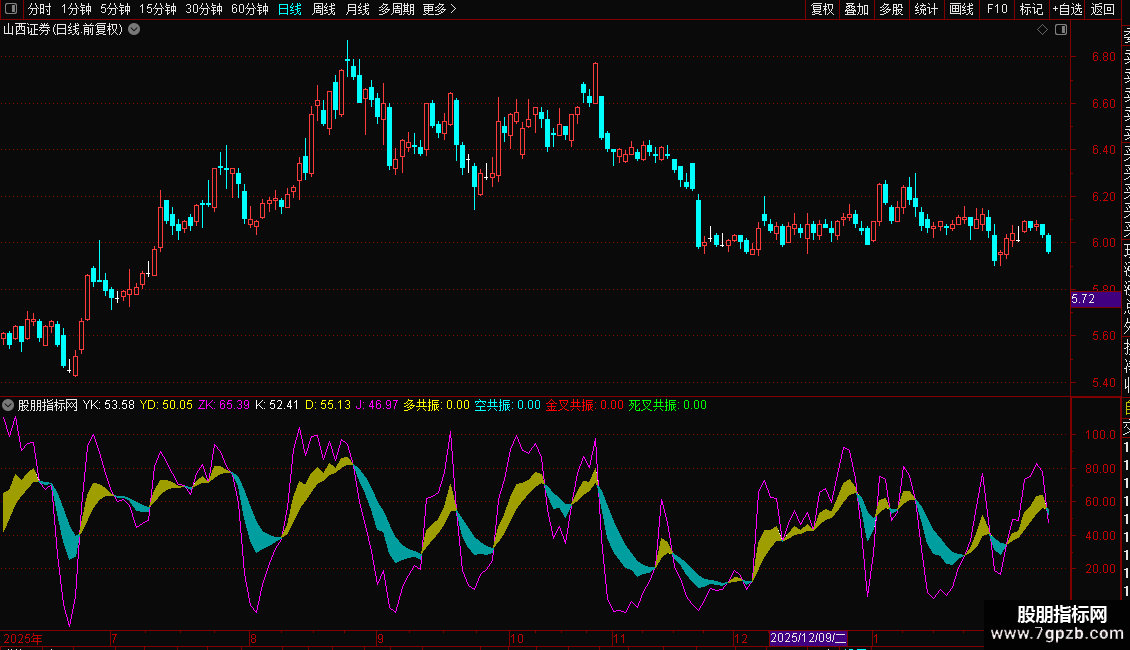
Task: Click the diamond marker icon
Action: coord(1043,30)
